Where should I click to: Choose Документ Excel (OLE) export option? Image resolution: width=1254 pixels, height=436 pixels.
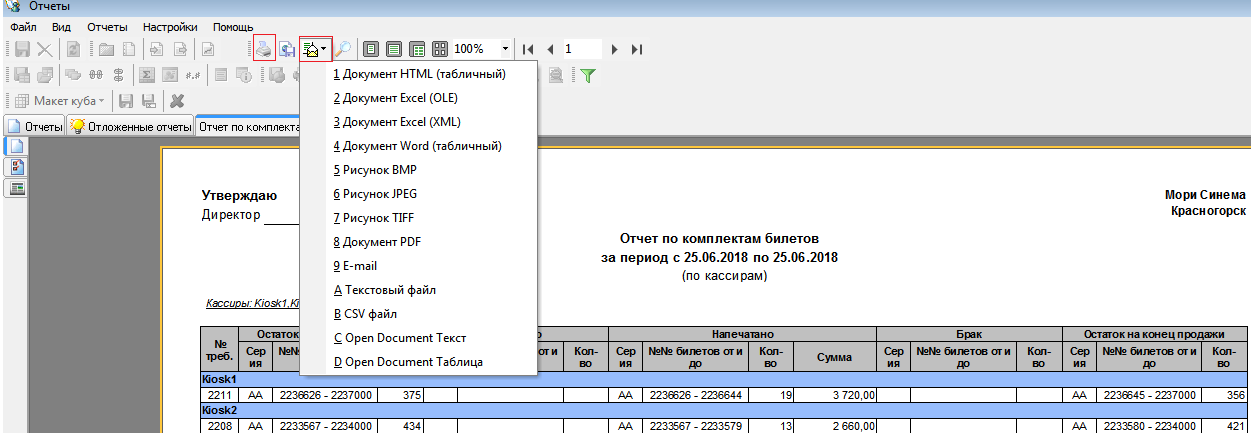pos(418,98)
